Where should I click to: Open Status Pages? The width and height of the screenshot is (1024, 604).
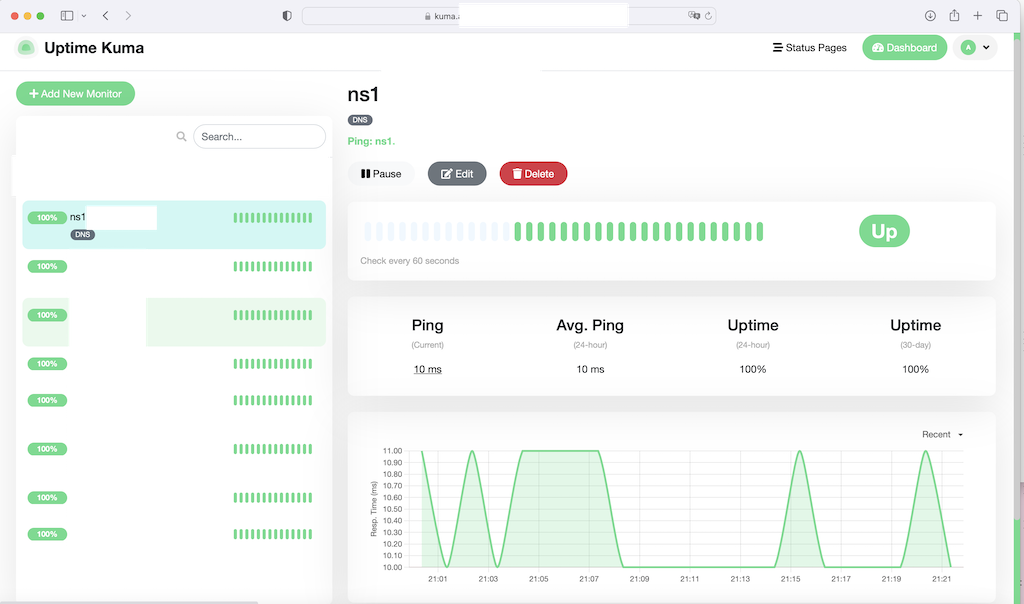tap(809, 48)
